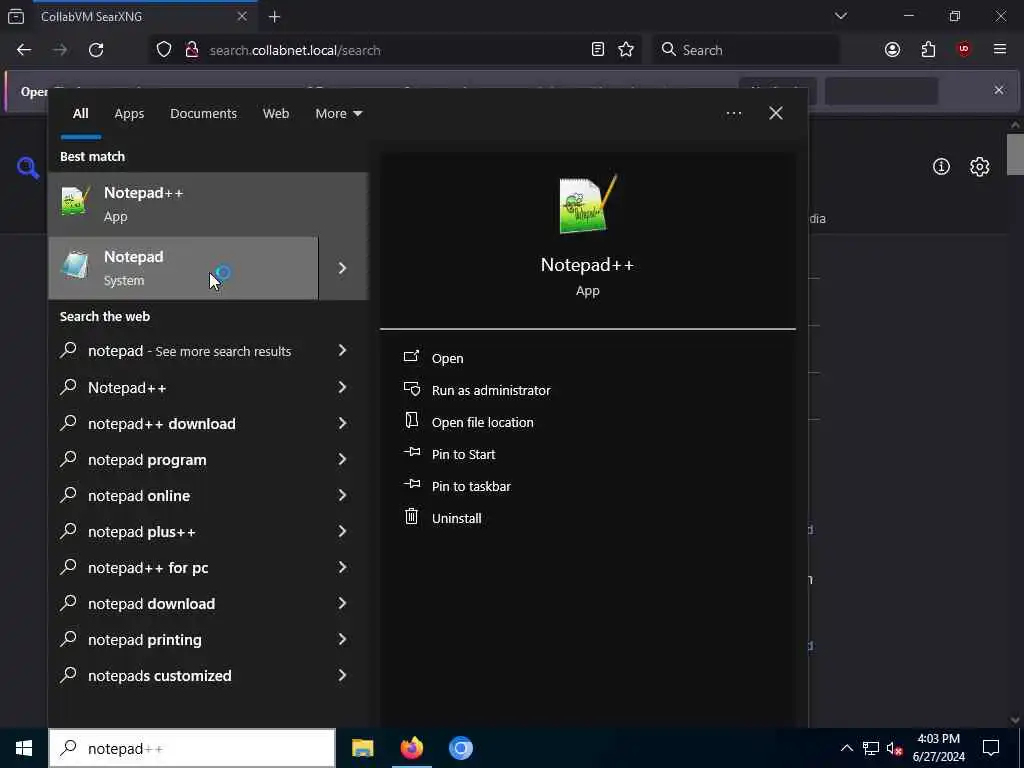
Task: Click the Firefox page vertical scrollbar
Action: (x=1015, y=155)
